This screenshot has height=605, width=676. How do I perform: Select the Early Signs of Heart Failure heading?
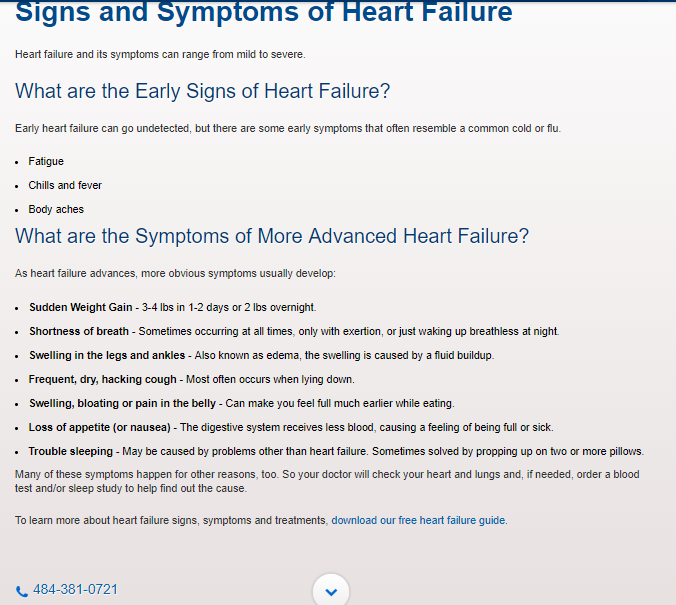[202, 91]
